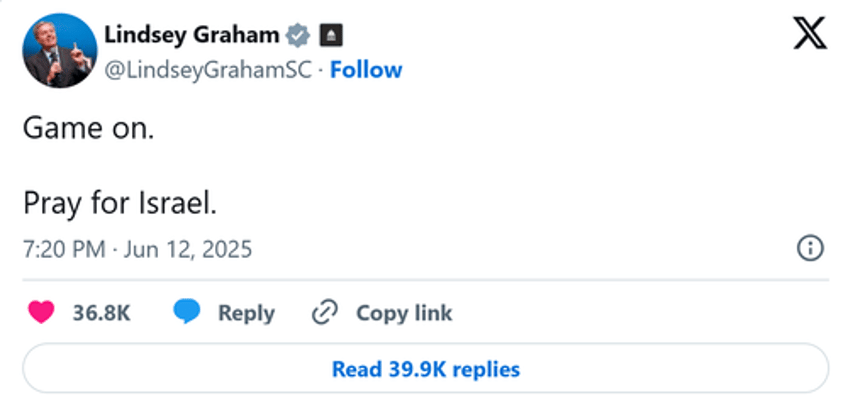Select the Reply label
Screen dimensions: 848x400
[x=246, y=314]
